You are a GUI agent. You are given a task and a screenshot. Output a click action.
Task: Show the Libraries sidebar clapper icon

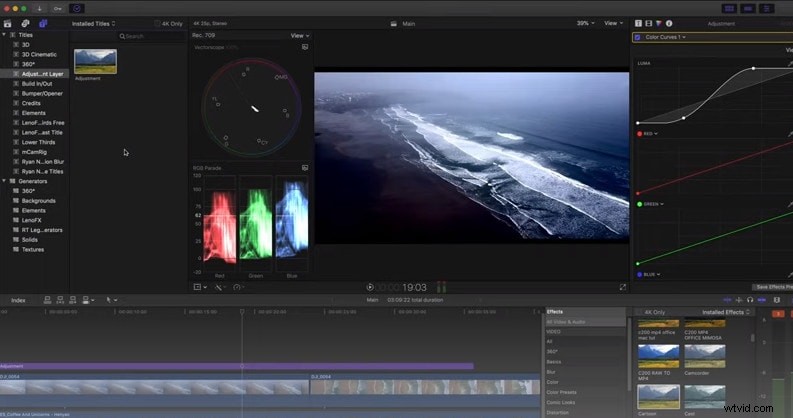8,24
